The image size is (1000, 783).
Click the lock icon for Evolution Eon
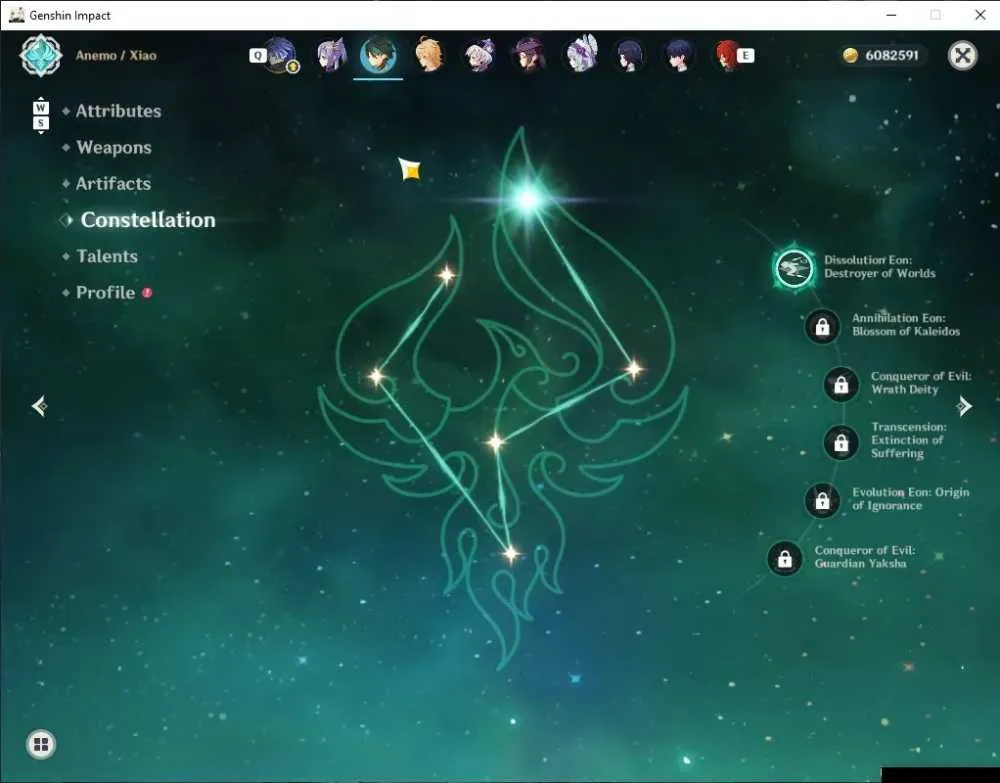(x=823, y=501)
